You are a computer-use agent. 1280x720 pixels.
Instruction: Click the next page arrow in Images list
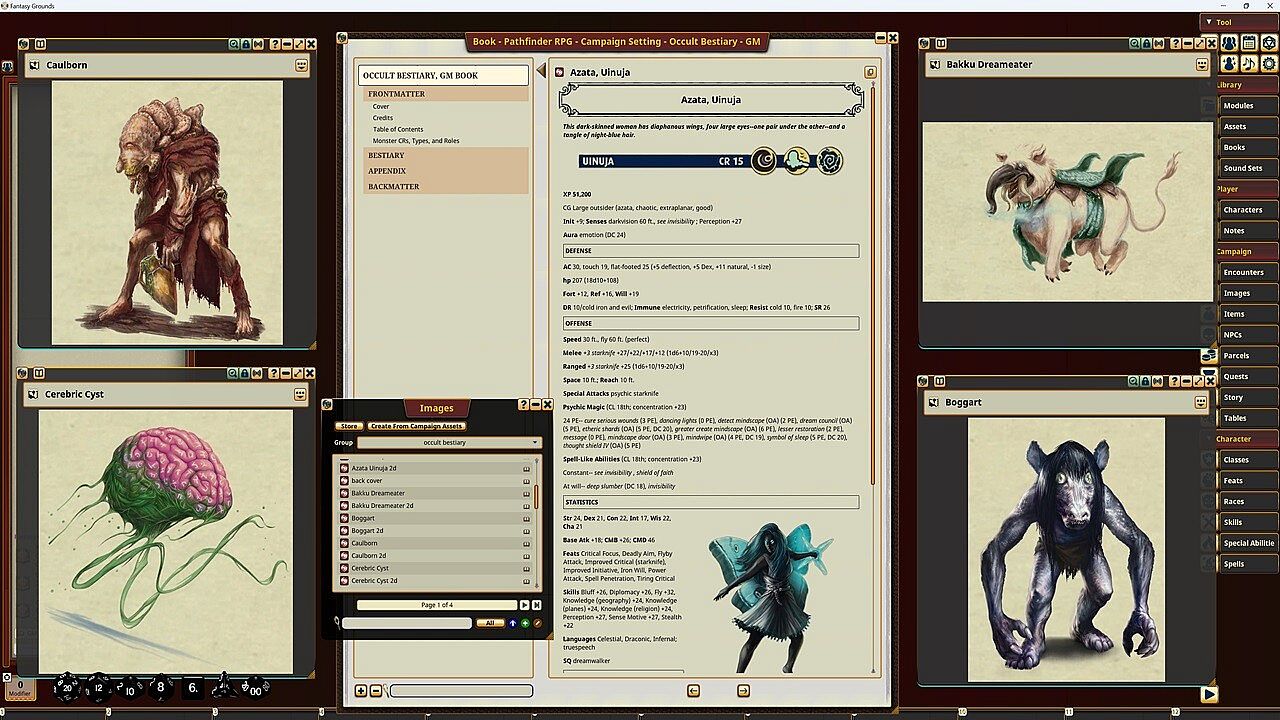pos(524,605)
